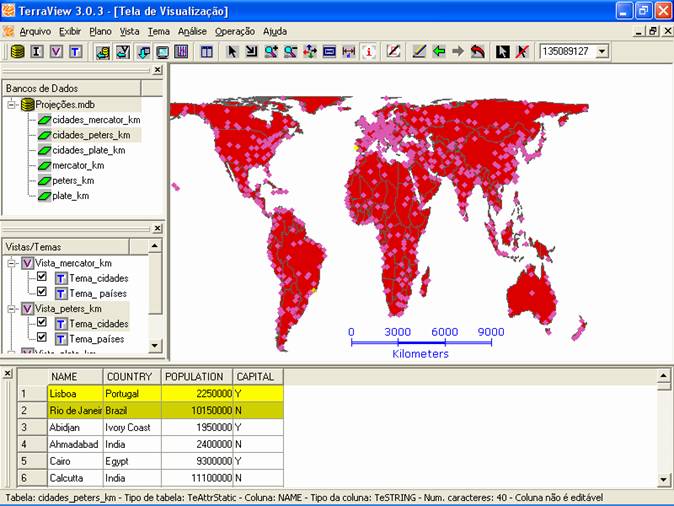The height and width of the screenshot is (506, 674).
Task: Click the blue rectangle toolbar icon
Action: pyautogui.click(x=329, y=52)
